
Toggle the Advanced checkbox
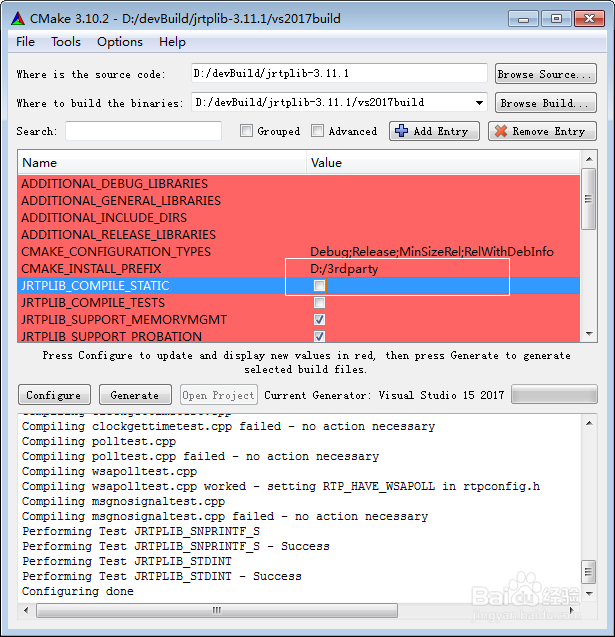tap(317, 131)
